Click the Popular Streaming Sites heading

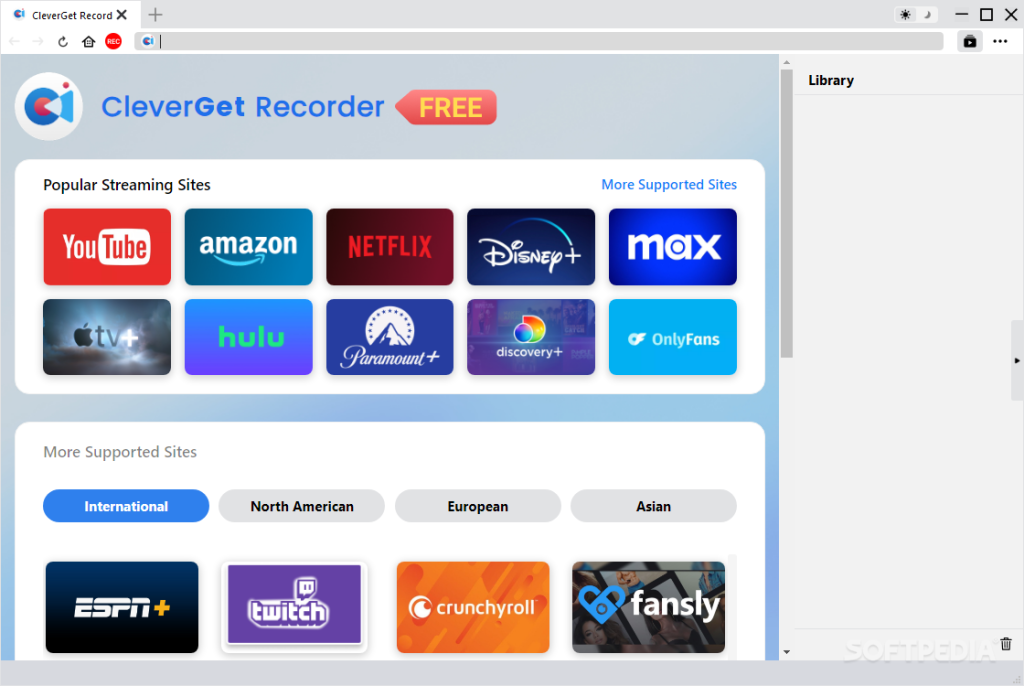[127, 185]
